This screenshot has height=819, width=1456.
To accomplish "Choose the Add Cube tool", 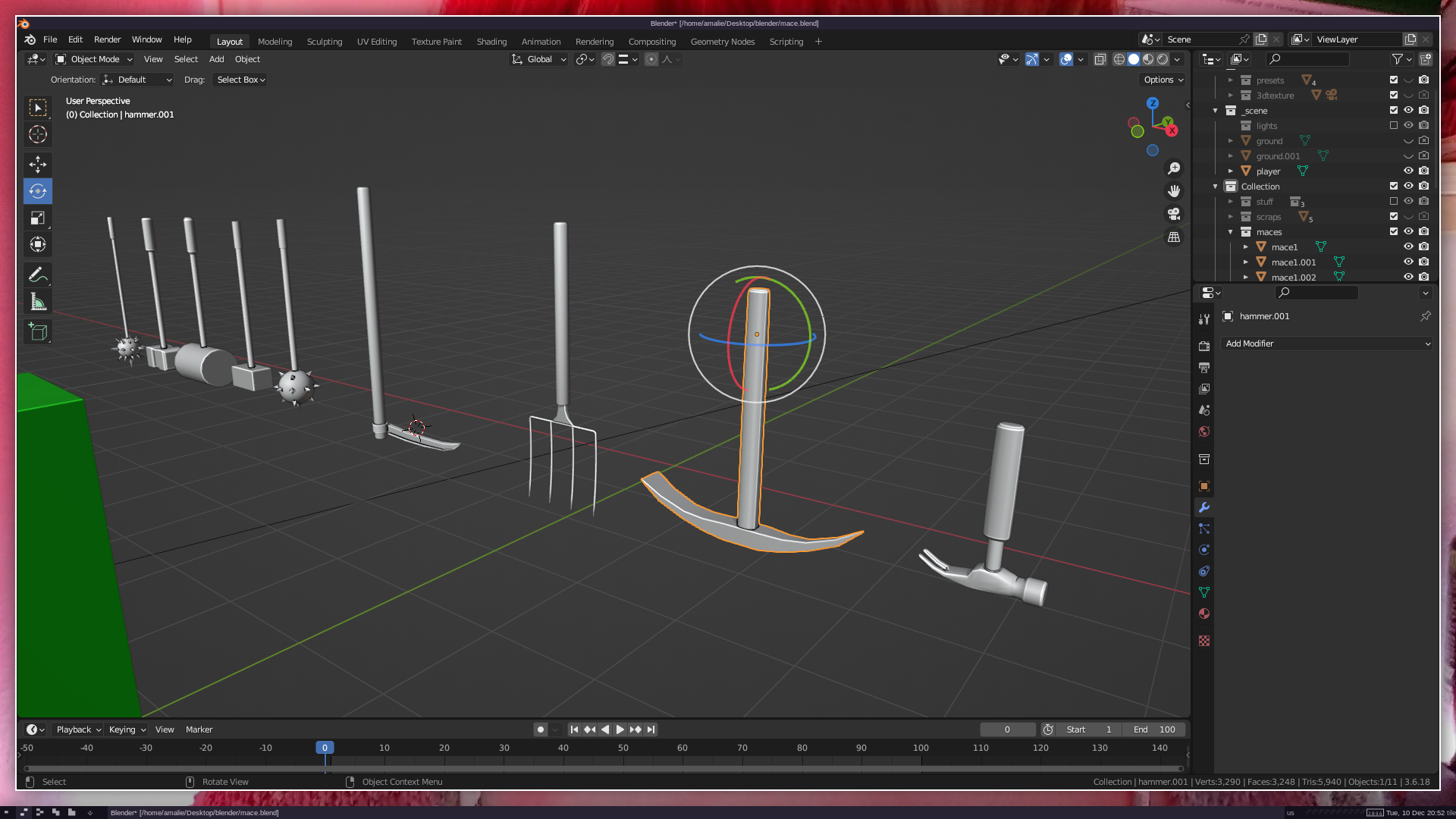I will click(x=38, y=332).
